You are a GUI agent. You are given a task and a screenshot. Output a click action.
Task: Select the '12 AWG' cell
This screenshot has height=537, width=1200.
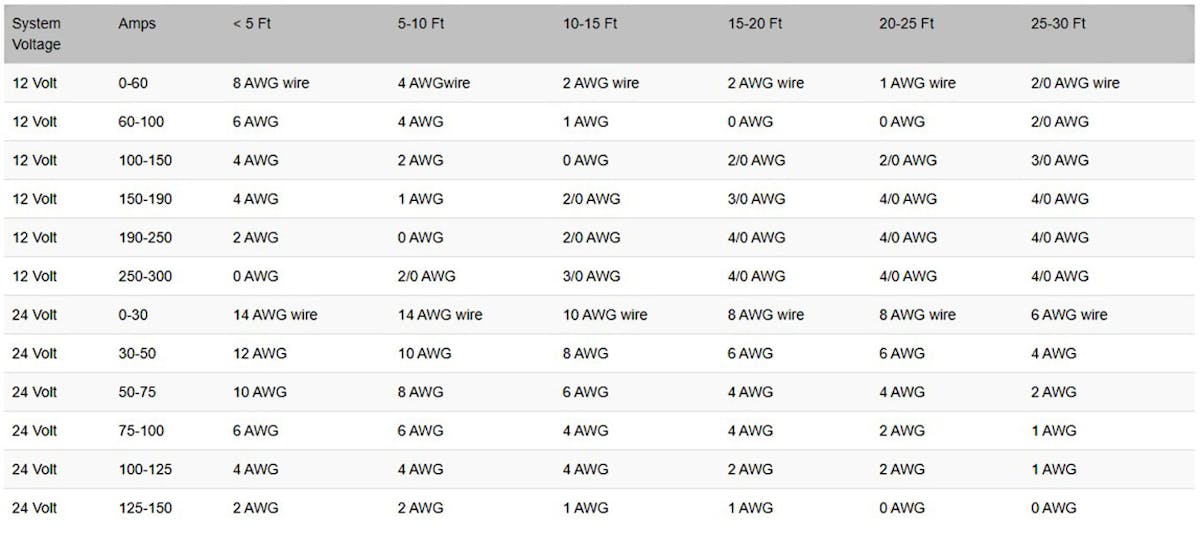tap(260, 353)
